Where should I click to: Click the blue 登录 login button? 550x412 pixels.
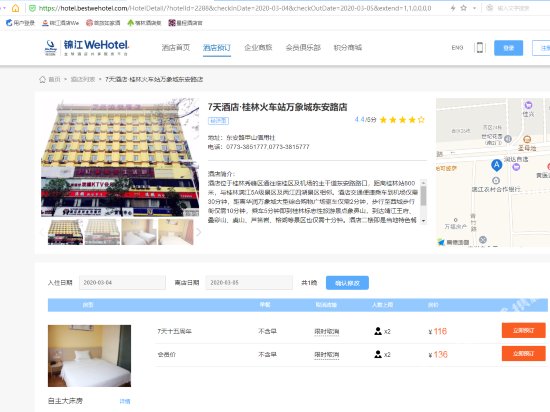pos(508,48)
